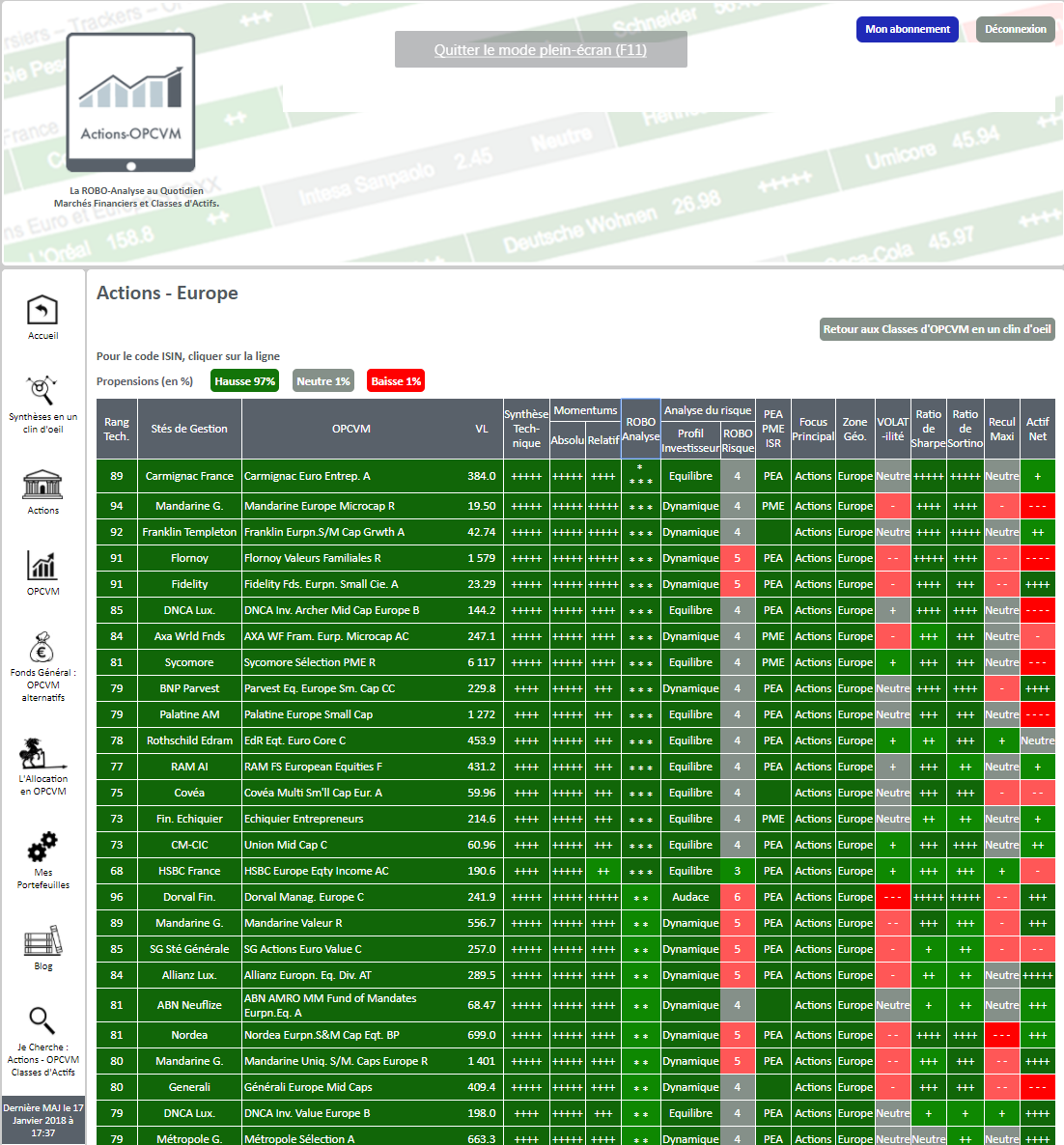The width and height of the screenshot is (1064, 1145).
Task: Click the Zone Géo. column header
Action: click(855, 429)
